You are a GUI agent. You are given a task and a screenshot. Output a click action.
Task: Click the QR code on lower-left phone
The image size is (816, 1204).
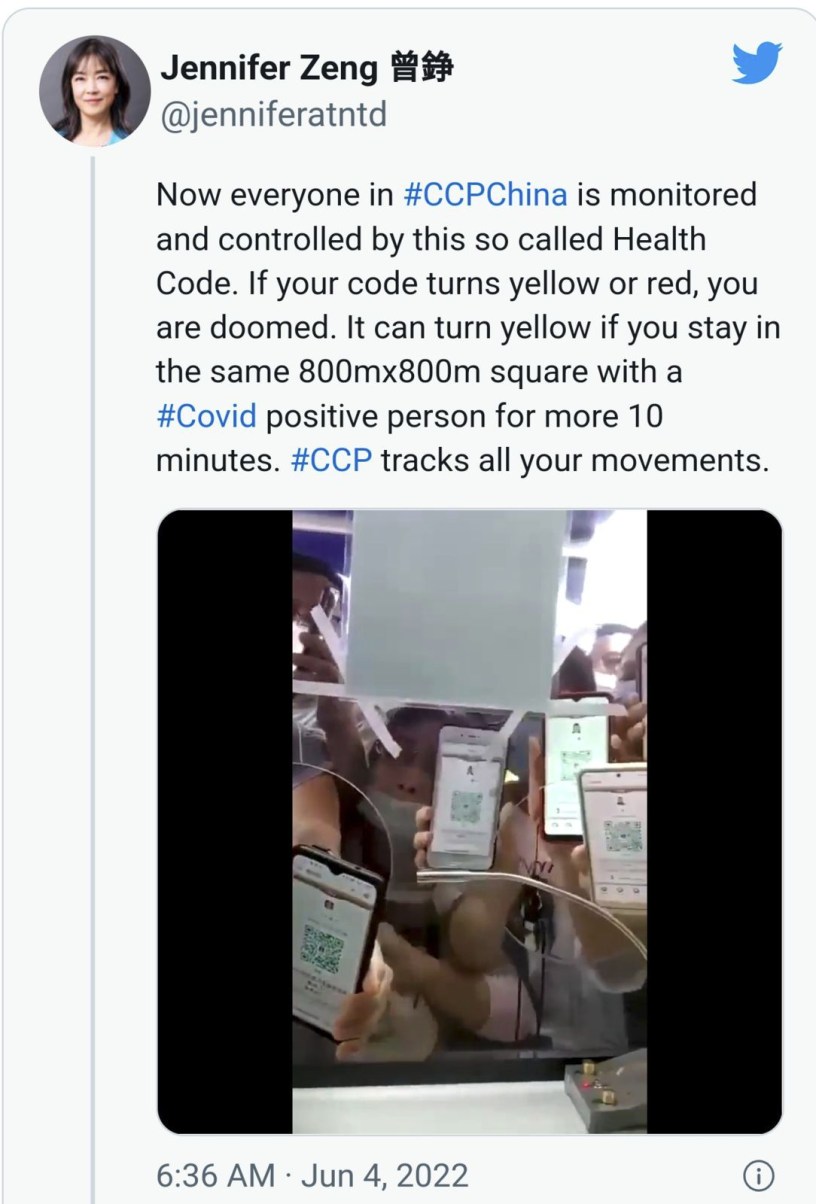pos(322,949)
